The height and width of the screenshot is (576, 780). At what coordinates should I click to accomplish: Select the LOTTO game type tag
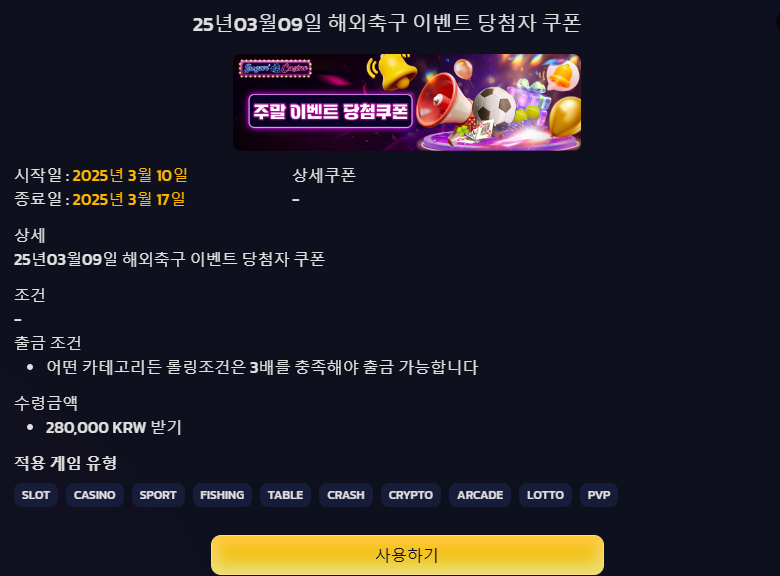click(x=545, y=495)
